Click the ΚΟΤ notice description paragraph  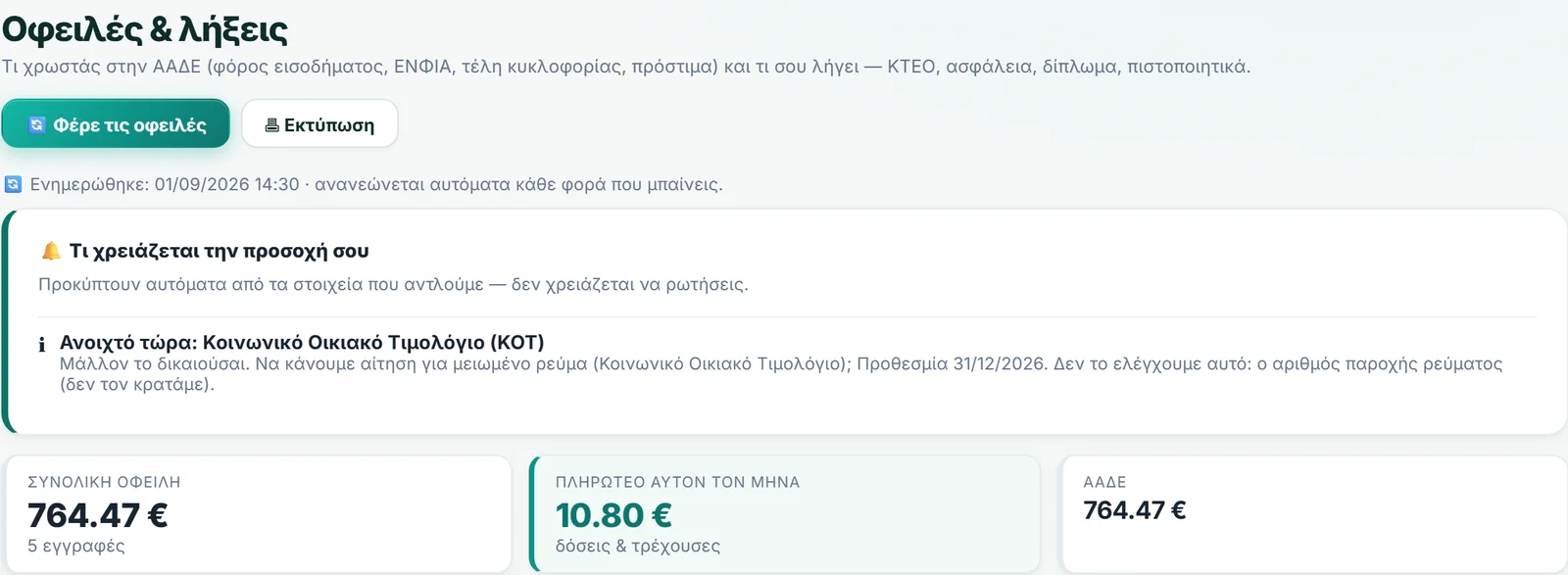pos(781,373)
